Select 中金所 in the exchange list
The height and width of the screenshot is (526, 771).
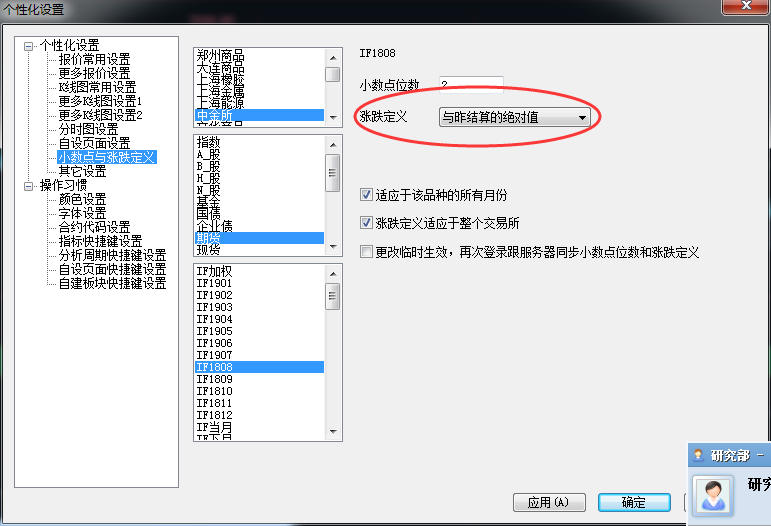click(259, 115)
